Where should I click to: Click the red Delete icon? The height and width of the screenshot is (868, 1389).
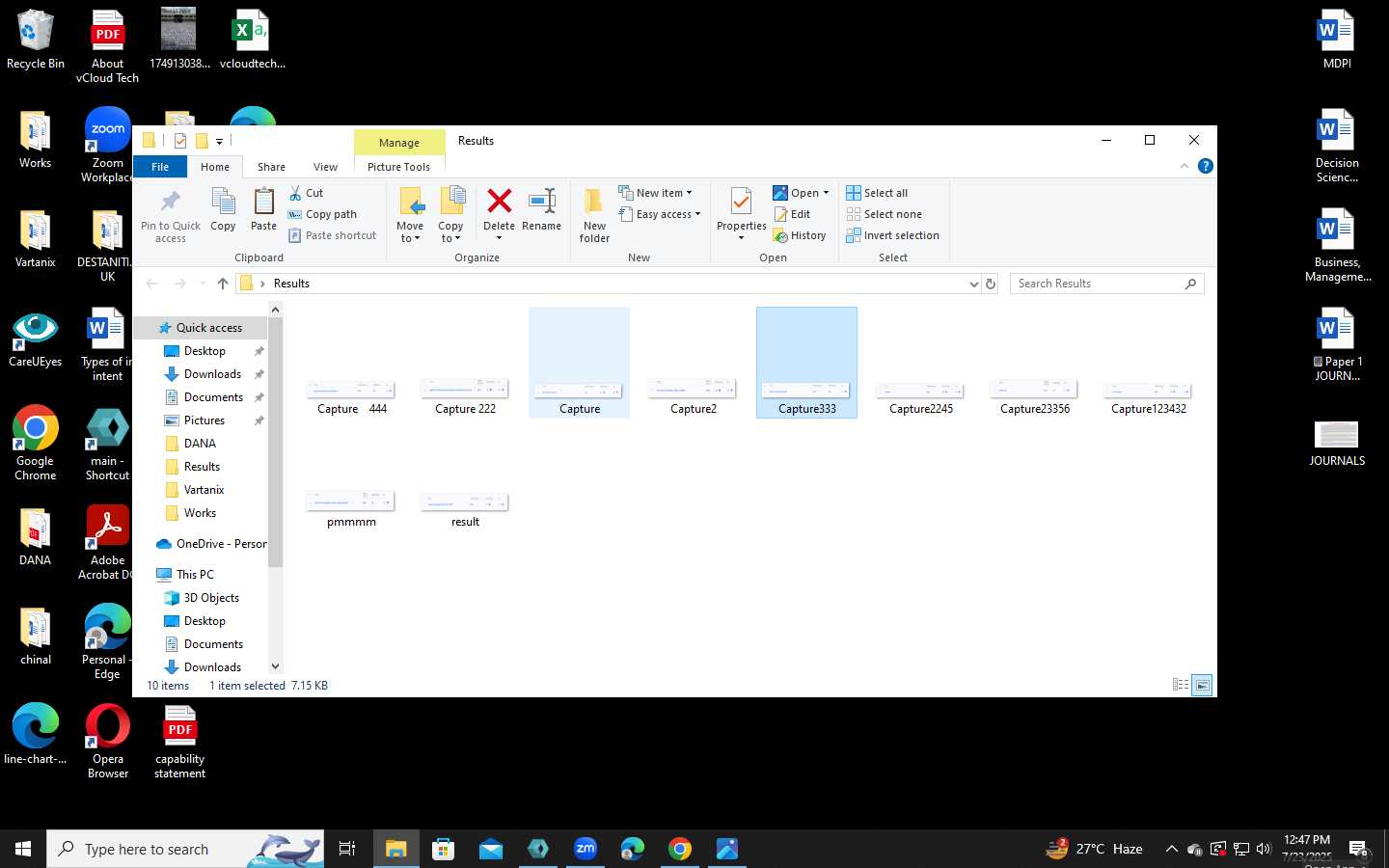pos(499,201)
